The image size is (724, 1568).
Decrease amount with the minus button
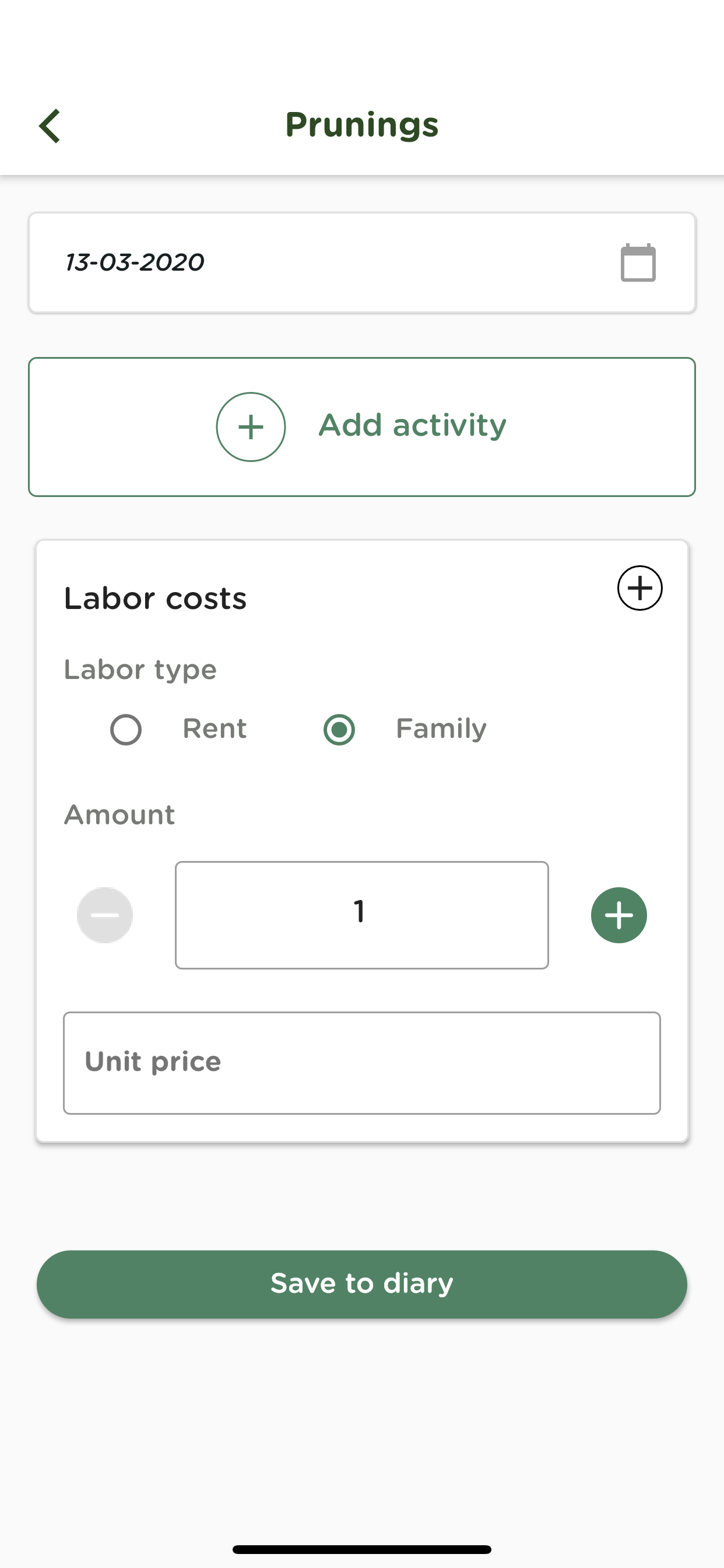click(105, 915)
